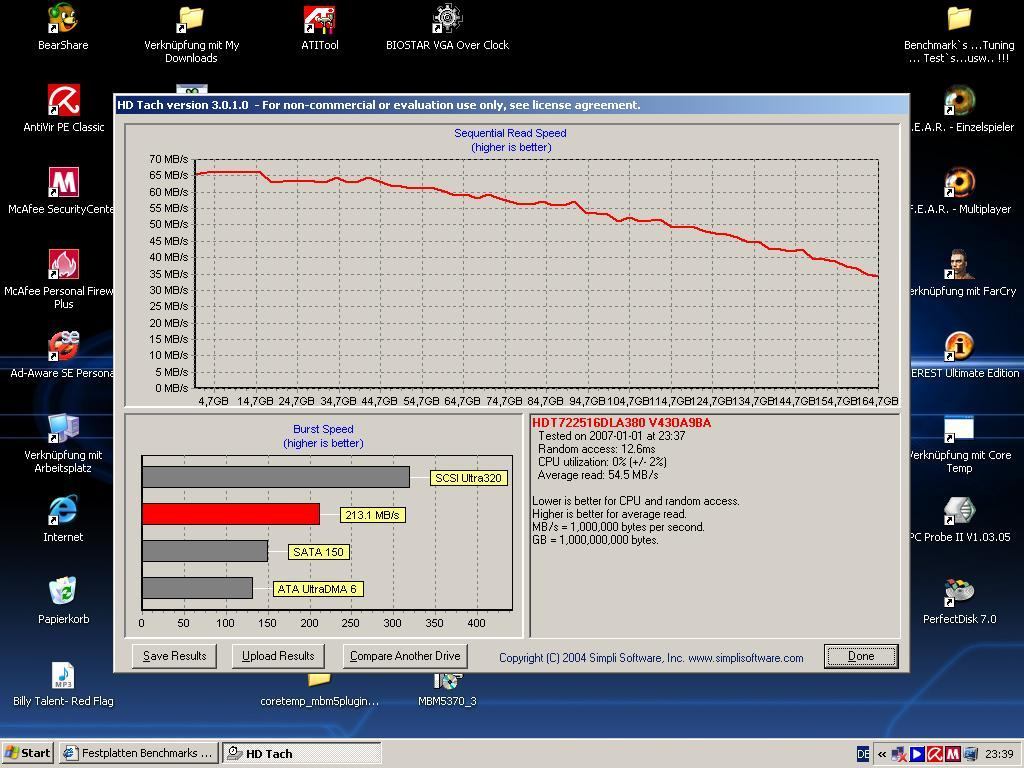This screenshot has height=768, width=1024.
Task: Click the SCSI Ultra320 bar label
Action: (x=468, y=478)
